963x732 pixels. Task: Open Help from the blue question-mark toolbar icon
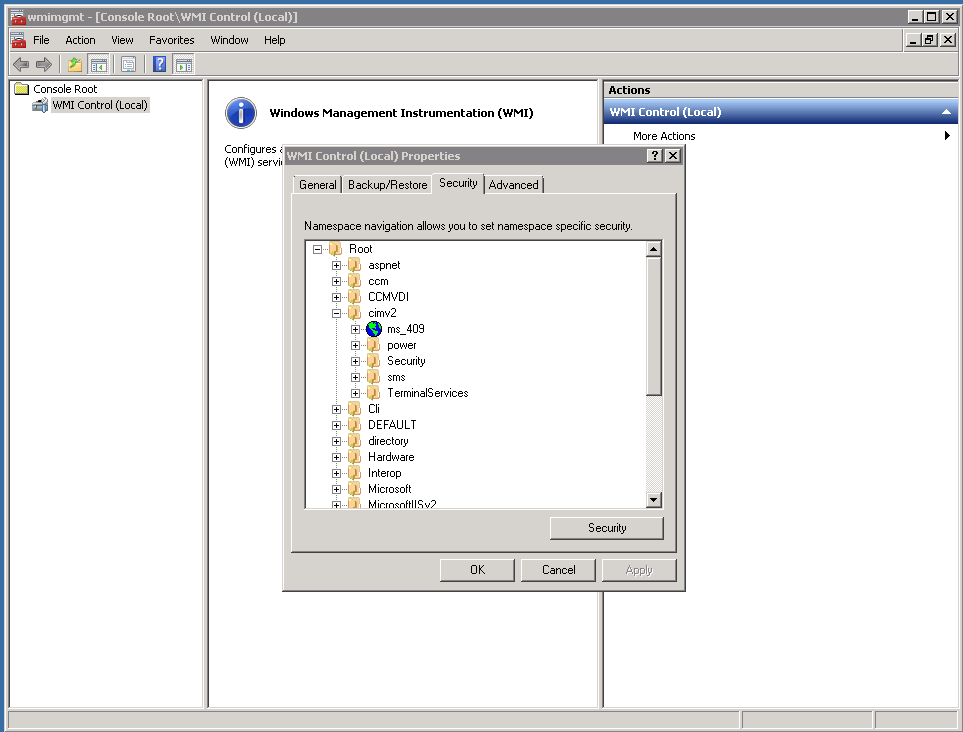point(159,64)
